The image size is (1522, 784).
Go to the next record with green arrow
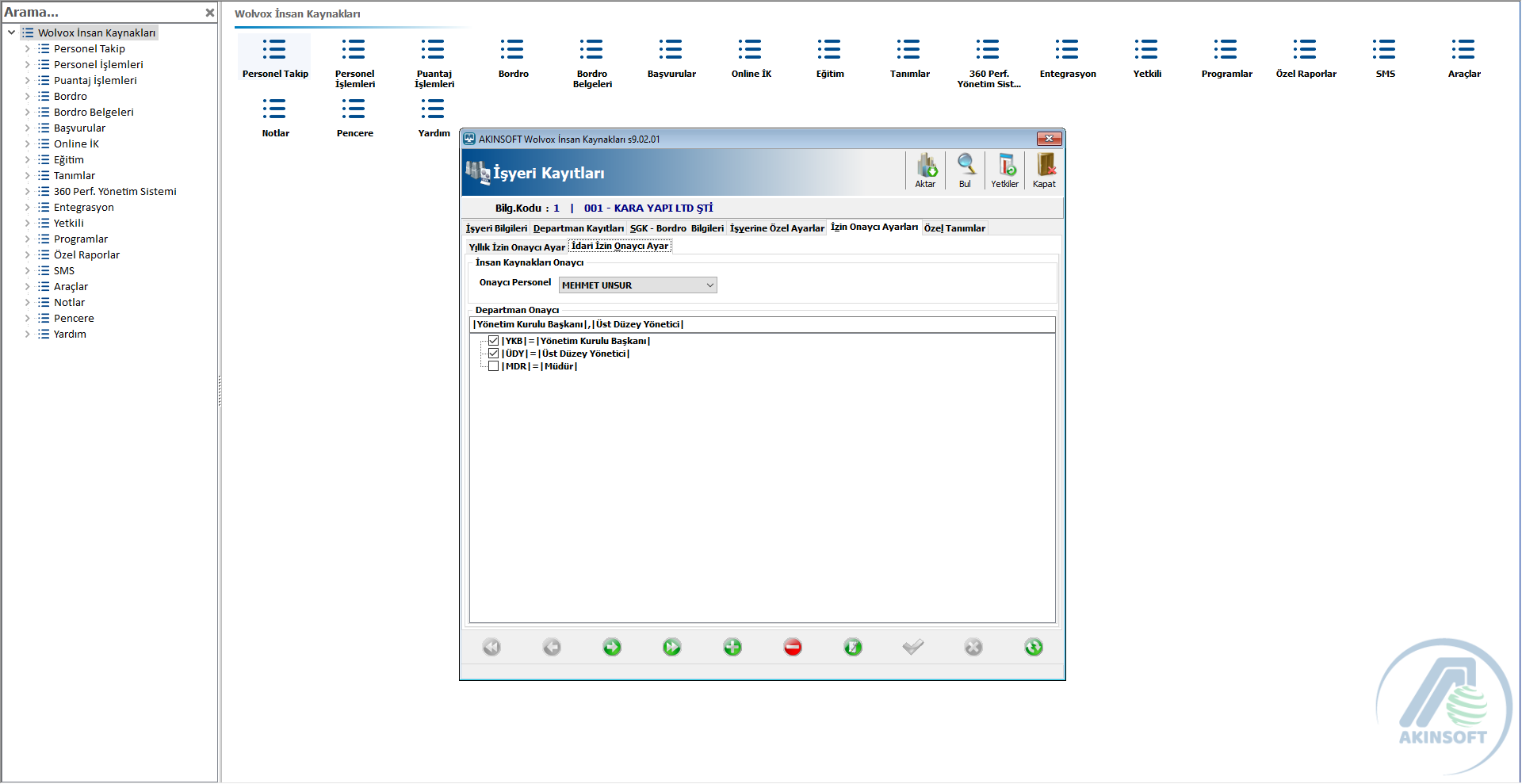pos(611,647)
